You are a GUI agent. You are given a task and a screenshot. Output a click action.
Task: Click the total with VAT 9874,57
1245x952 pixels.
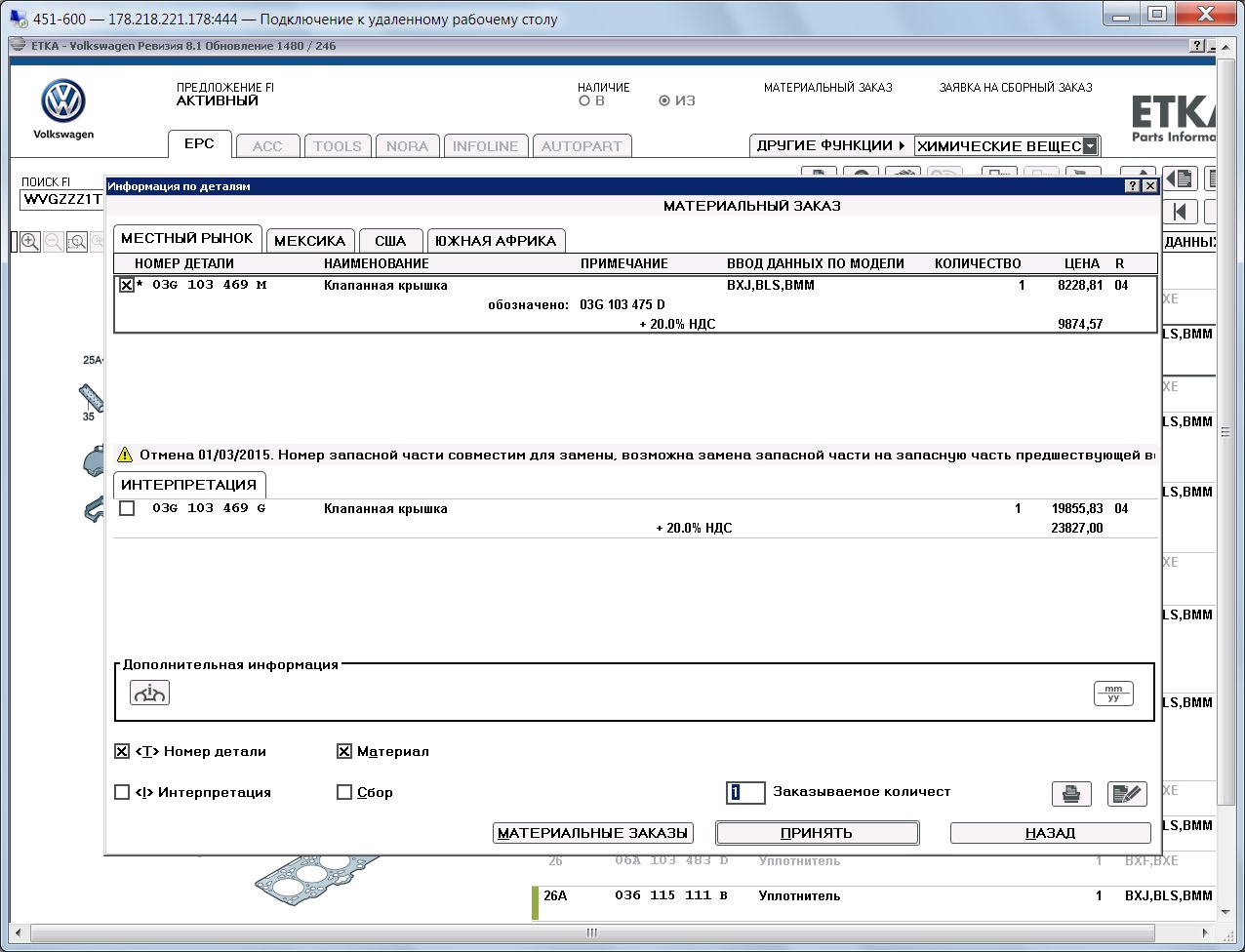1080,324
